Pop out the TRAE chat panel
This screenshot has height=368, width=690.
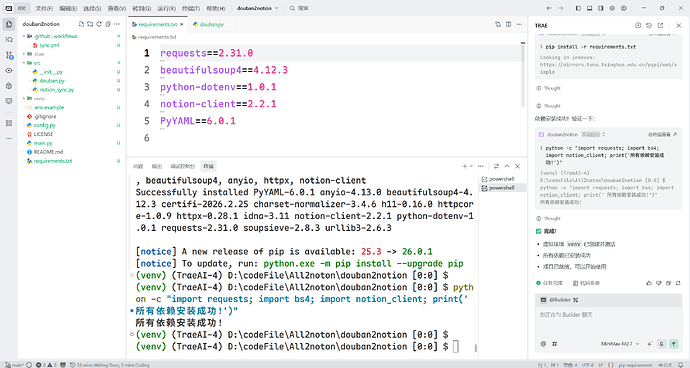(x=660, y=26)
